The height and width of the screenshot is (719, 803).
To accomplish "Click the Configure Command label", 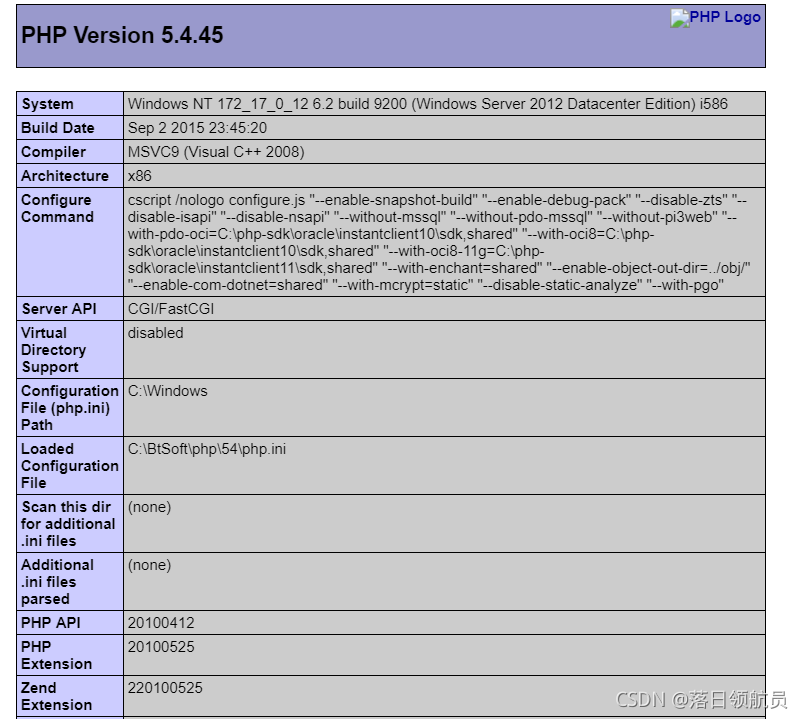I will coord(57,208).
